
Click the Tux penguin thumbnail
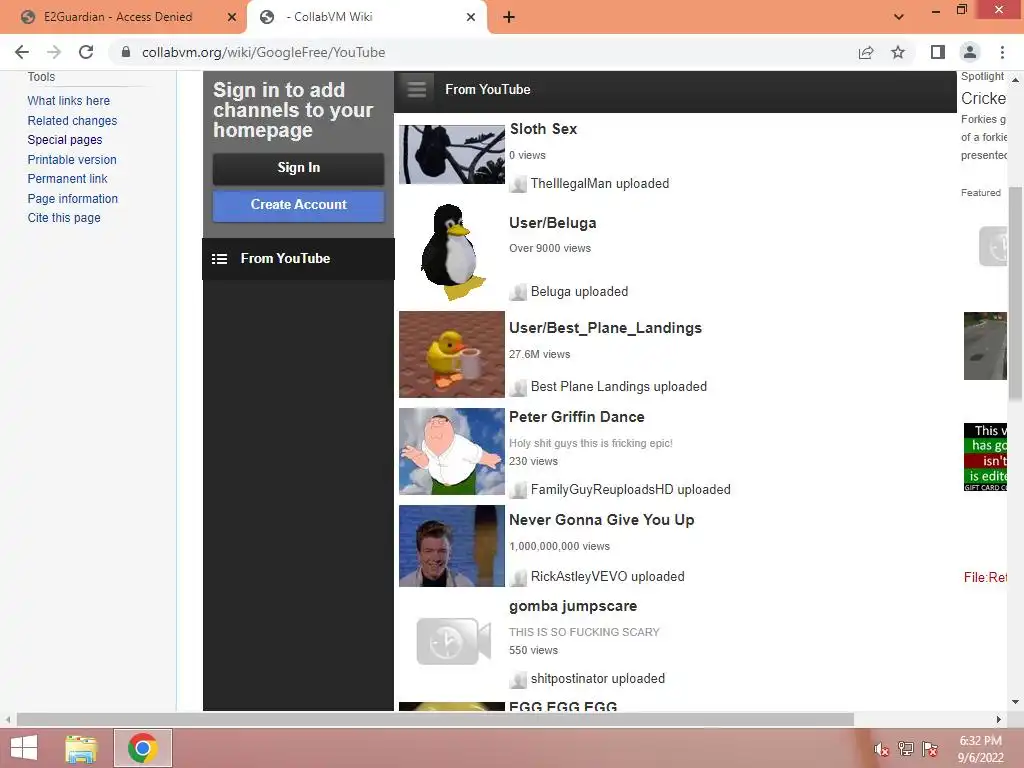point(452,253)
